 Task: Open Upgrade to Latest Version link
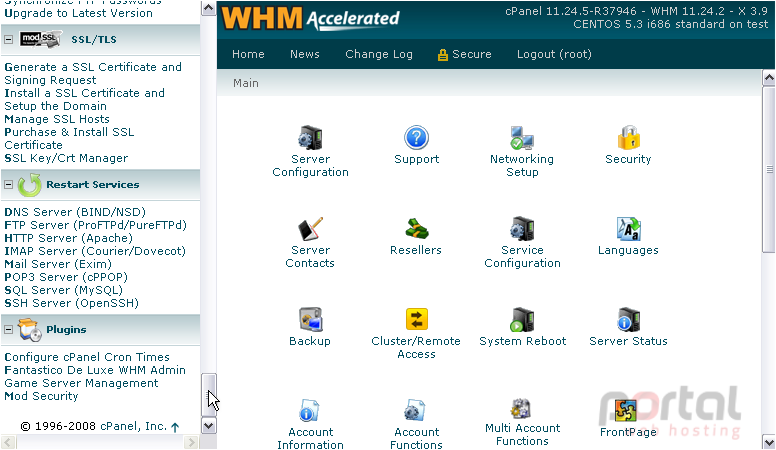click(79, 13)
